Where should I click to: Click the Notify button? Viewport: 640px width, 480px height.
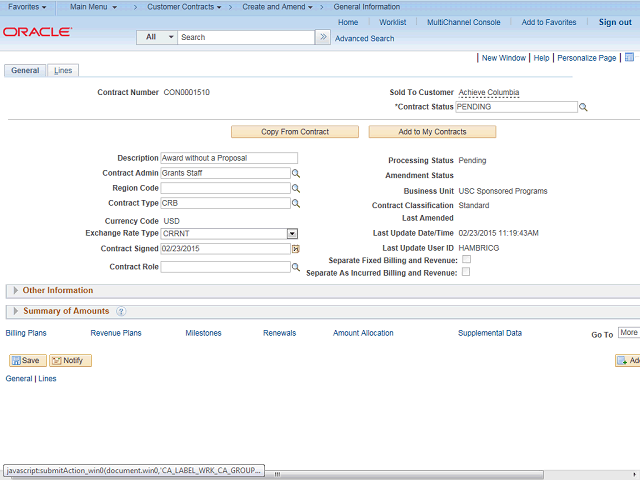[70, 360]
